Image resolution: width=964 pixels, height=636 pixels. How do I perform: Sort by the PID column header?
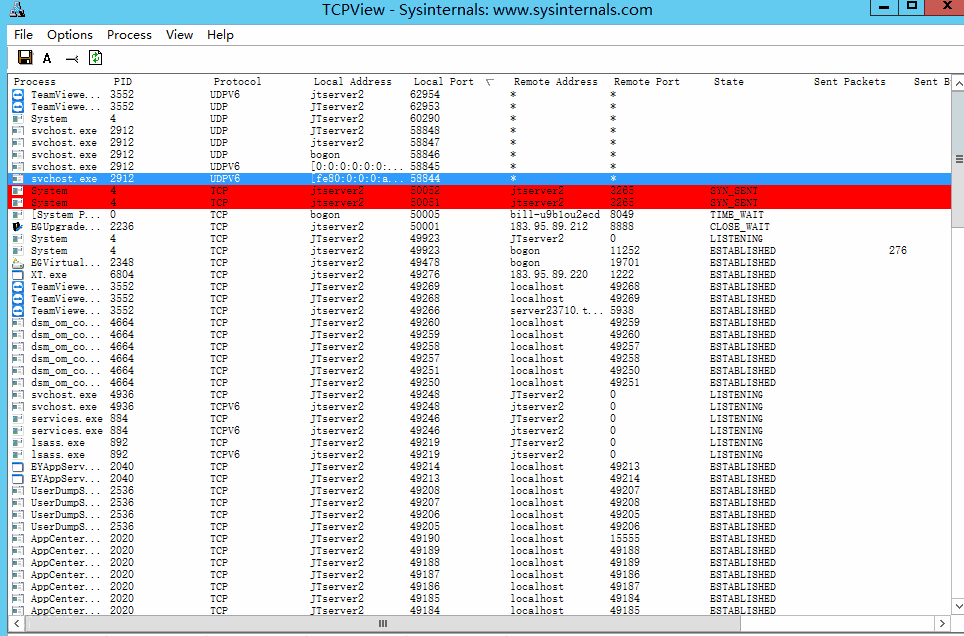123,81
